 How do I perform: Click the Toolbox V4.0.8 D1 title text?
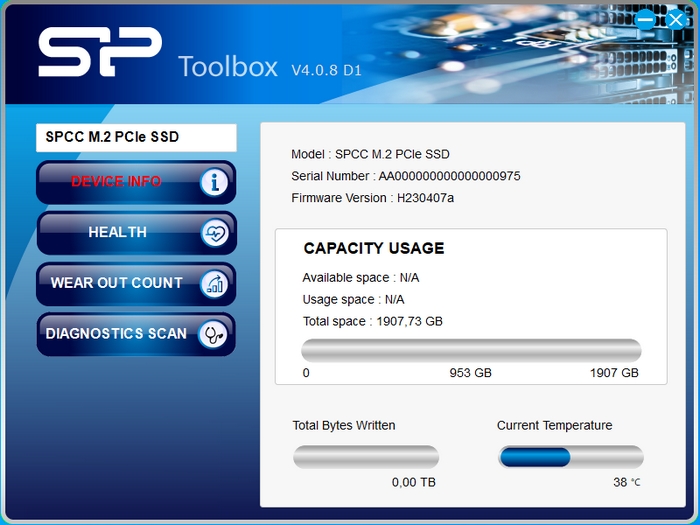(270, 67)
